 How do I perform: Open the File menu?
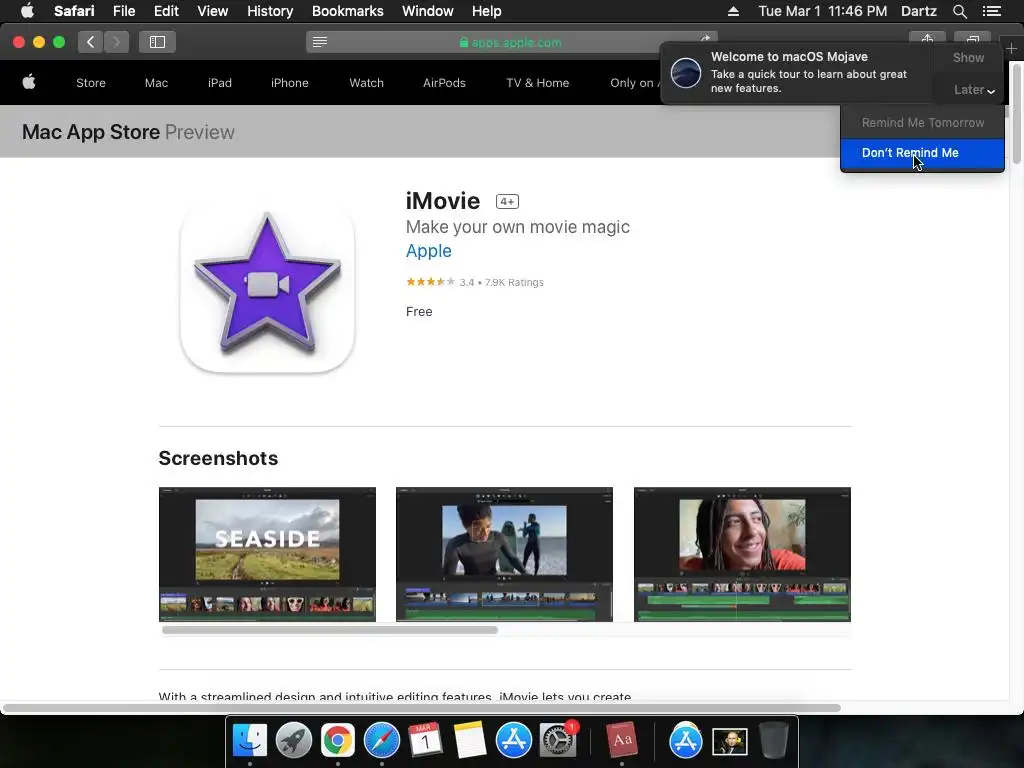[123, 11]
